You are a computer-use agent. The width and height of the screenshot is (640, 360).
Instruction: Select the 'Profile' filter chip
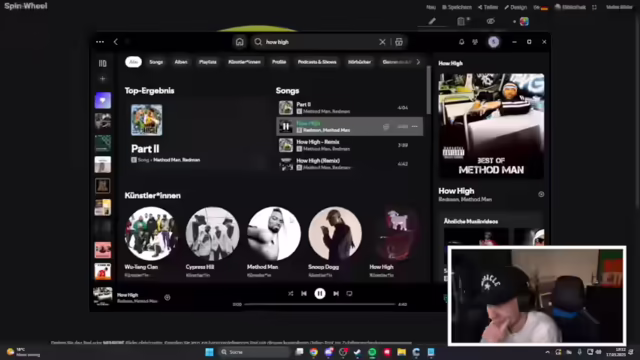(x=279, y=62)
